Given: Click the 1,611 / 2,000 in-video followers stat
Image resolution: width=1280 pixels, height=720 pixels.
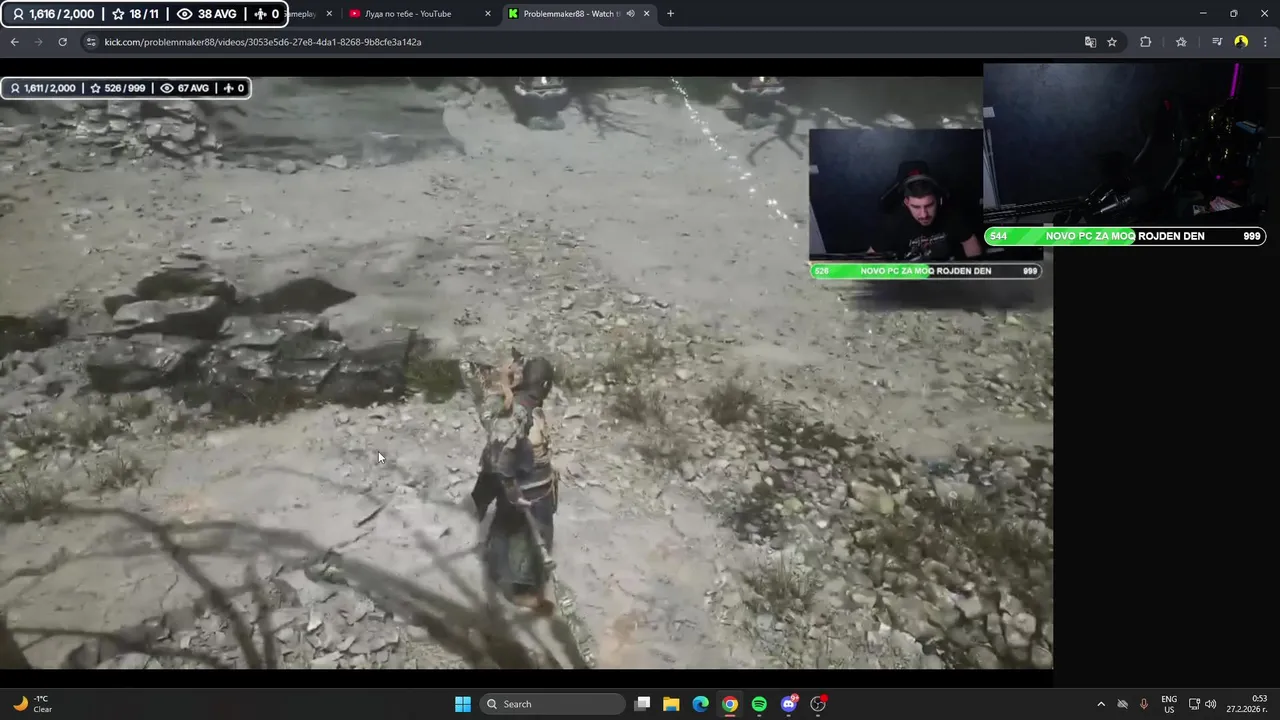Looking at the screenshot, I should pyautogui.click(x=43, y=88).
